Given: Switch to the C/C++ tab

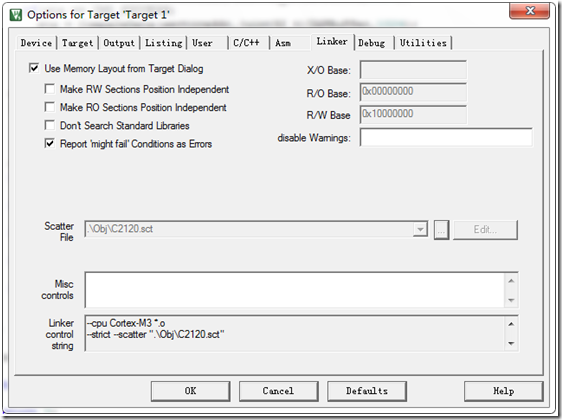Looking at the screenshot, I should tap(247, 43).
